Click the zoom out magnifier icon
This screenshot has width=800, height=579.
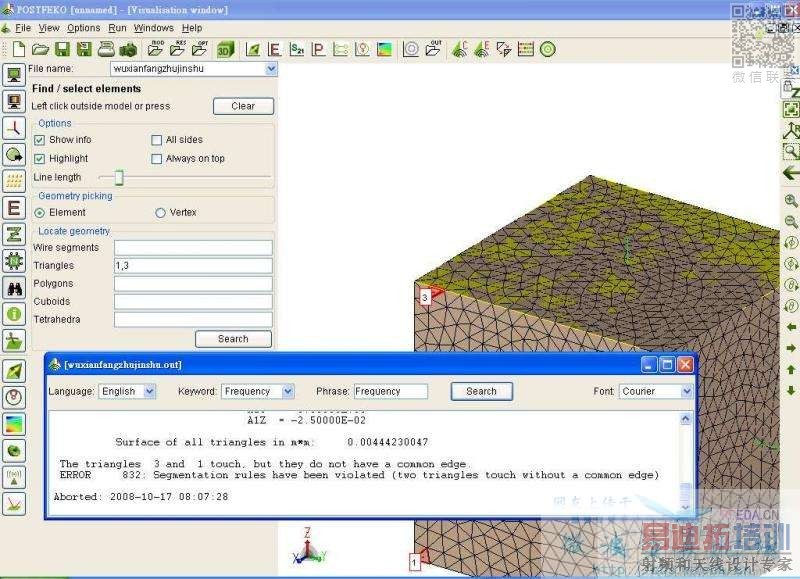point(791,222)
